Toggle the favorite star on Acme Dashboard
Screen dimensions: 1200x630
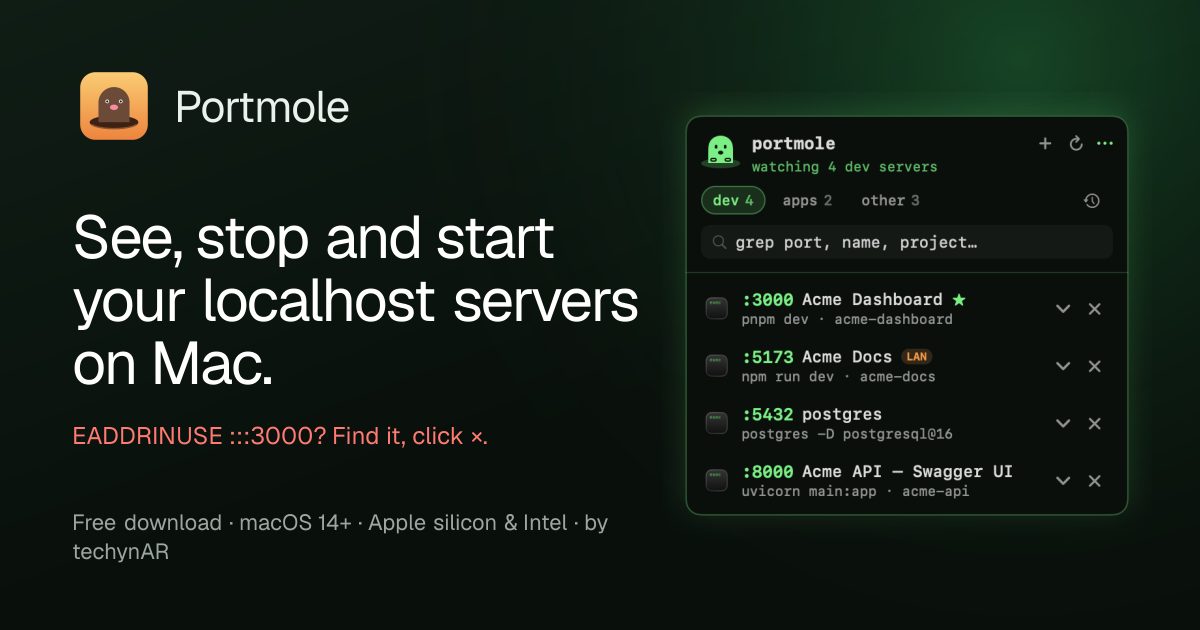coord(959,299)
